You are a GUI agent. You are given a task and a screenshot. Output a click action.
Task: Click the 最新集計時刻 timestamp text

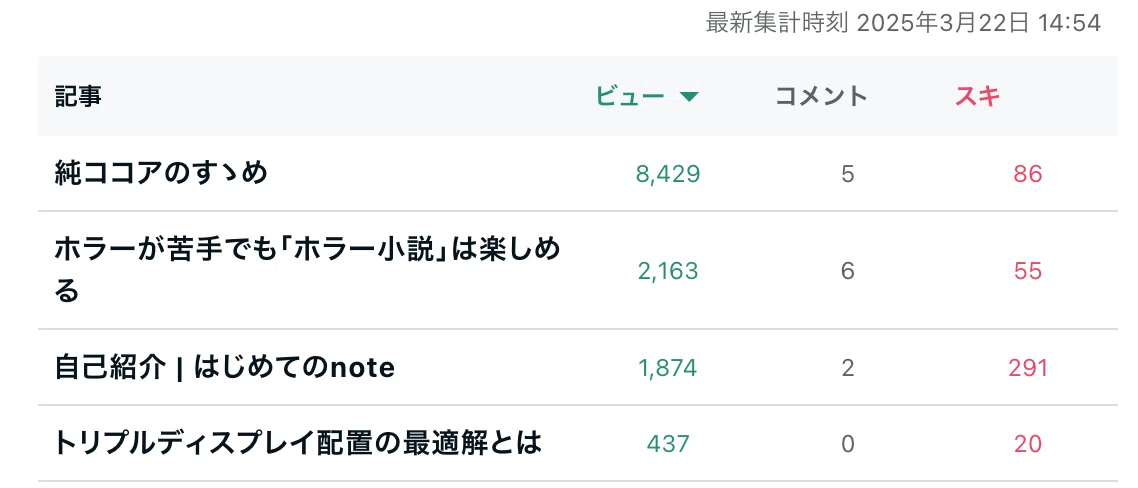click(x=903, y=23)
